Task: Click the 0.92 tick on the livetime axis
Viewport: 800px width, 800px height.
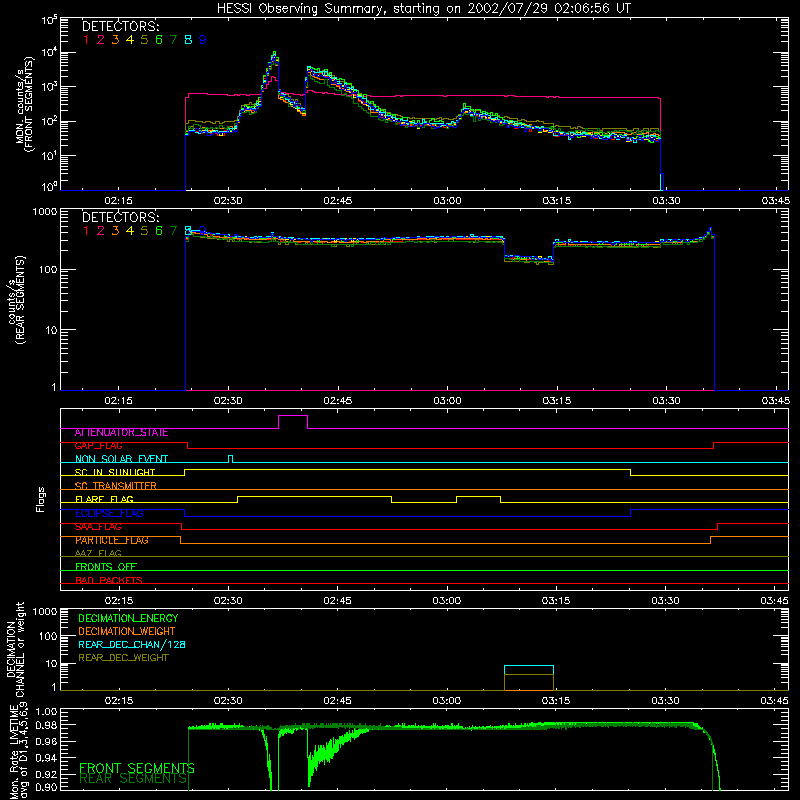Action: pyautogui.click(x=46, y=774)
